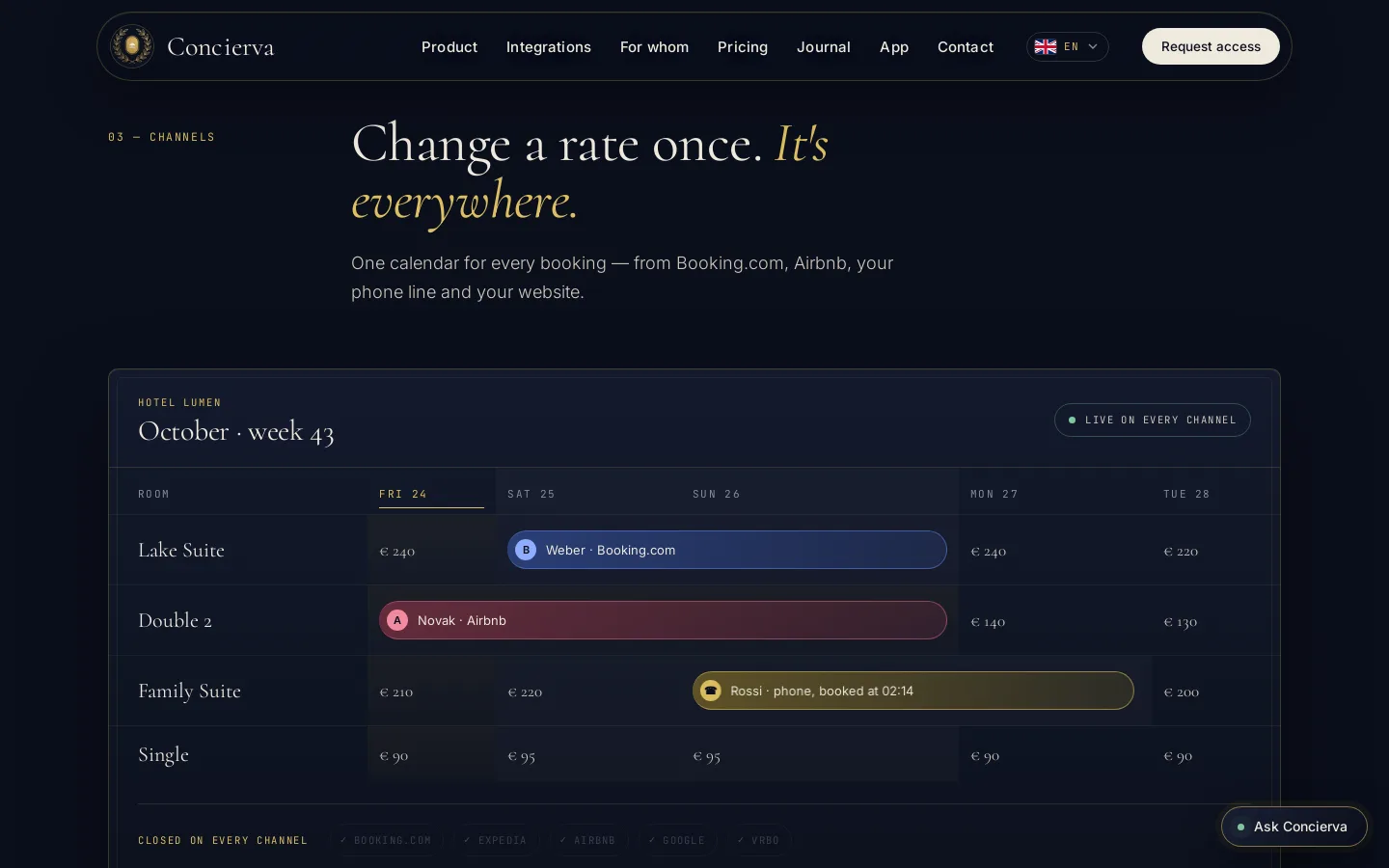
Task: Click the Concierva crest logo icon
Action: tap(132, 46)
